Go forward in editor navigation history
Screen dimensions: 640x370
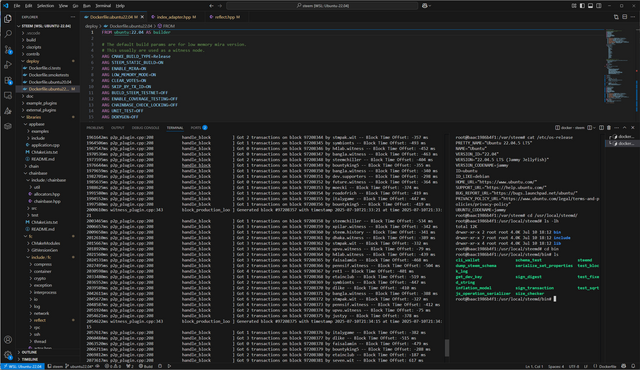[220, 6]
